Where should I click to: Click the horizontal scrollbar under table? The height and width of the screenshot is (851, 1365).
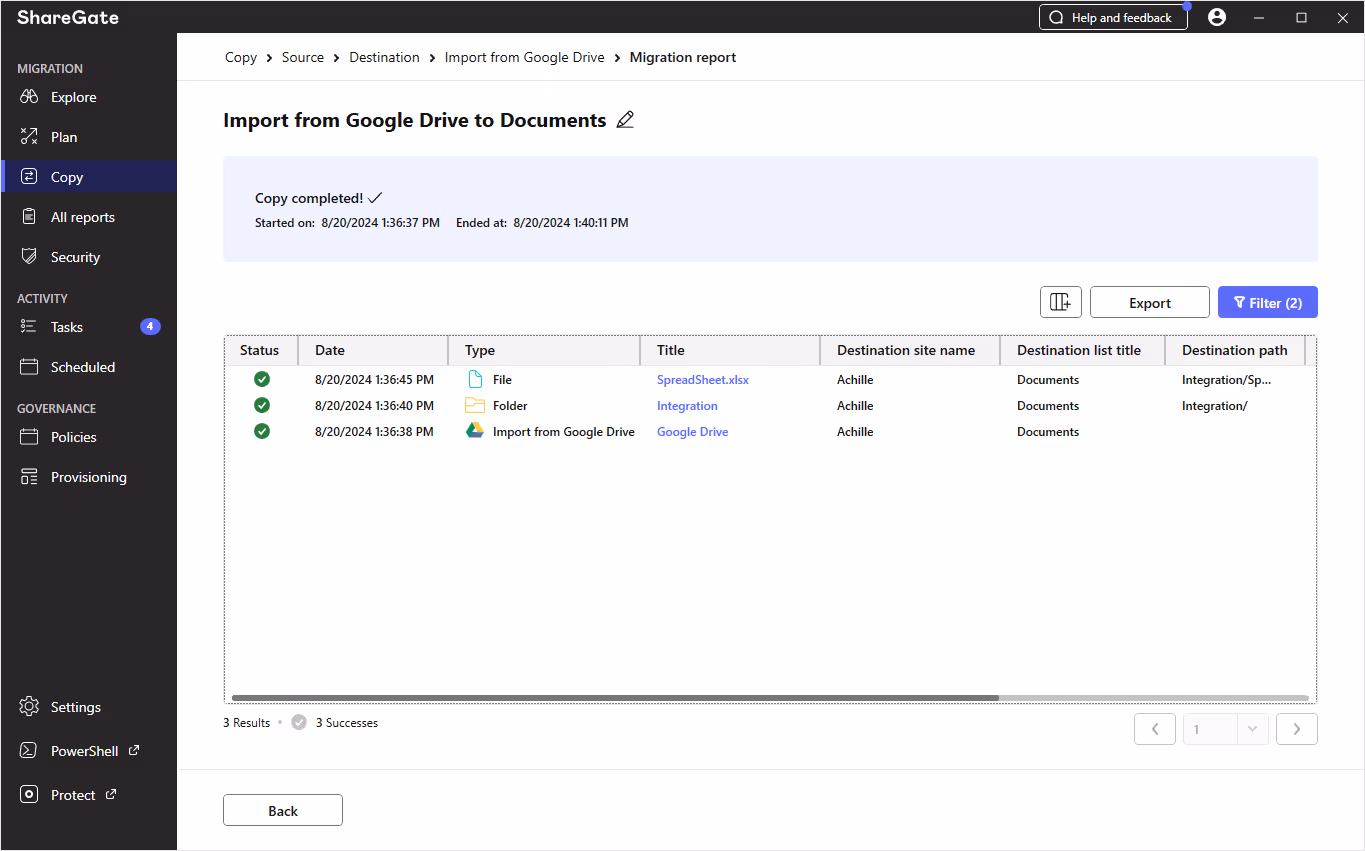pyautogui.click(x=615, y=698)
